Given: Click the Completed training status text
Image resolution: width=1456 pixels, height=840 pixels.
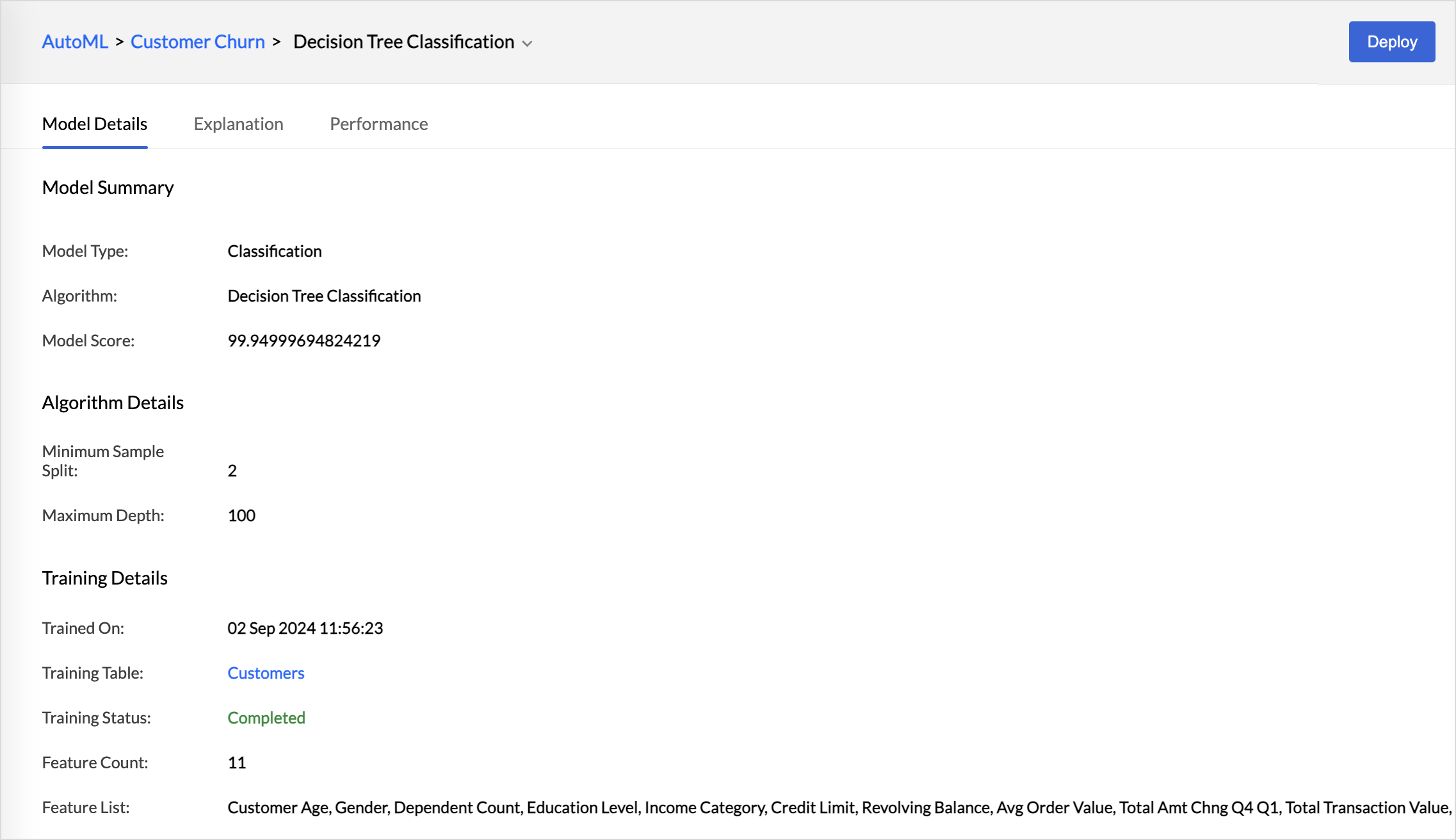Looking at the screenshot, I should (x=266, y=718).
